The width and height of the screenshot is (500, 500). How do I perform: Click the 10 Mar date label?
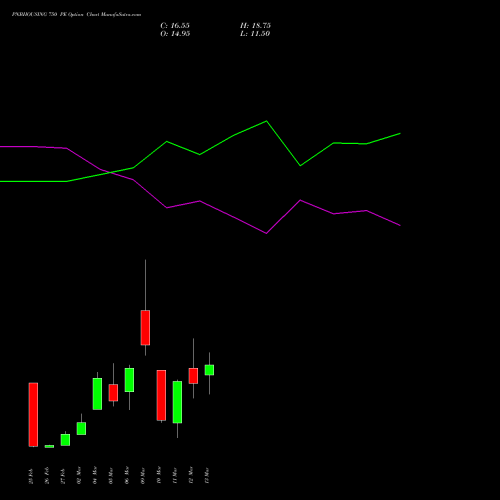click(159, 475)
